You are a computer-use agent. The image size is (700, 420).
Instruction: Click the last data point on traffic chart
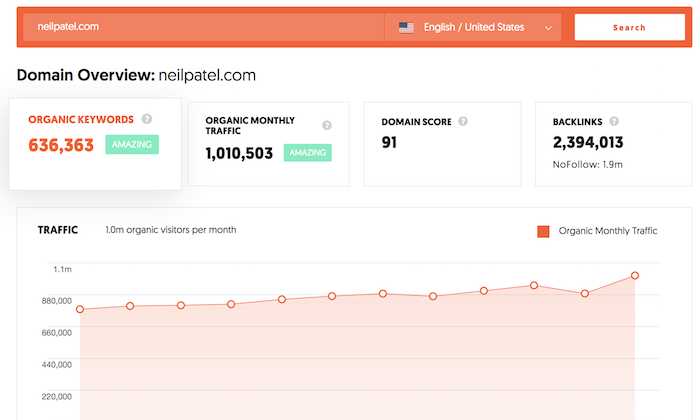point(634,276)
